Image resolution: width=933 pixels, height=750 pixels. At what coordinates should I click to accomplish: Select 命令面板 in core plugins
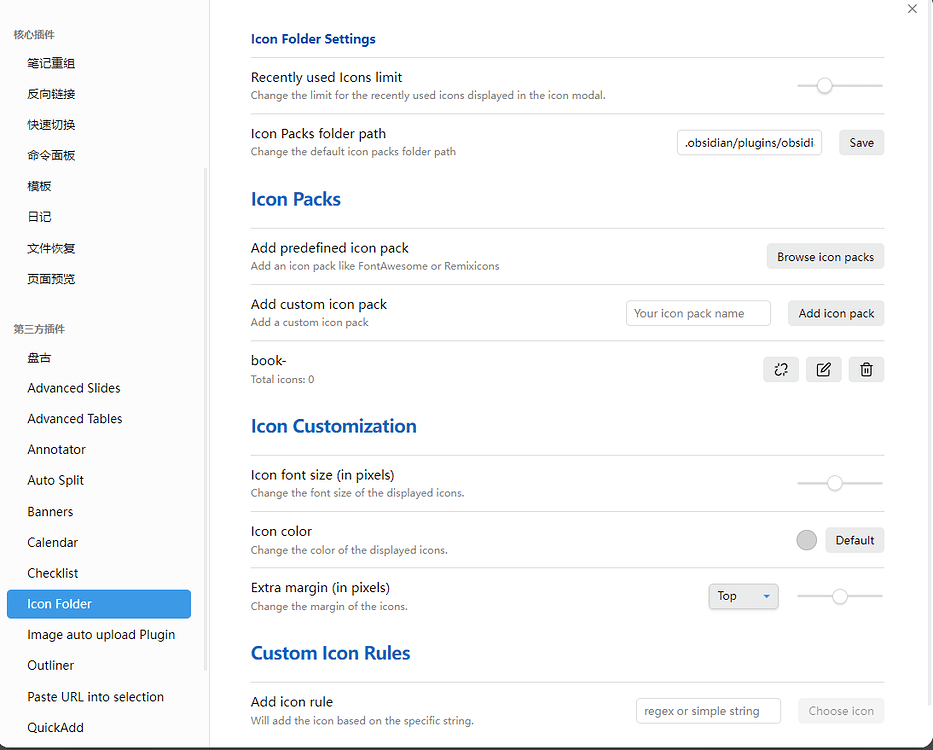(51, 155)
